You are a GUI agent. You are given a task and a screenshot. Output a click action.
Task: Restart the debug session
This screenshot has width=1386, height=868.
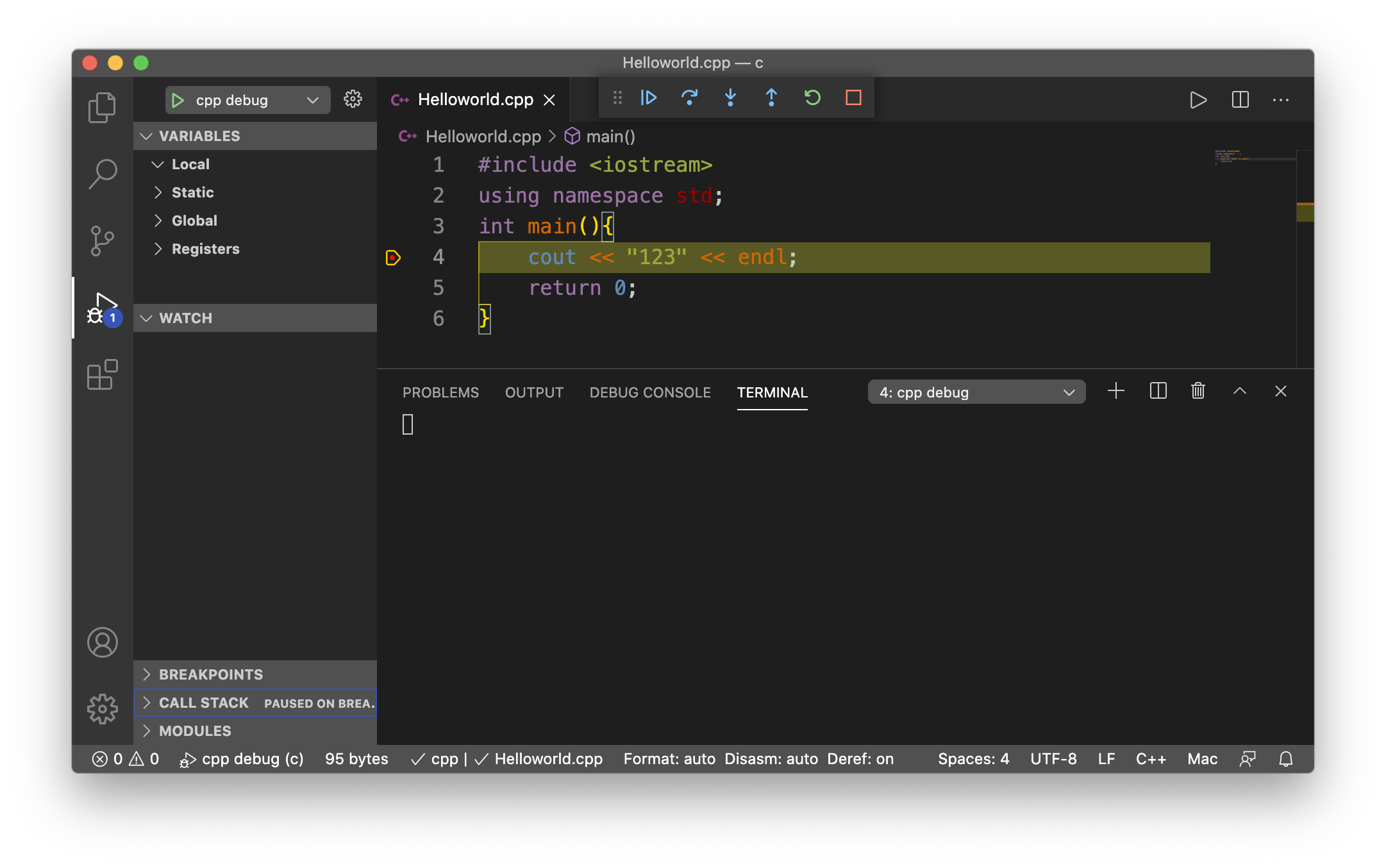pyautogui.click(x=812, y=98)
